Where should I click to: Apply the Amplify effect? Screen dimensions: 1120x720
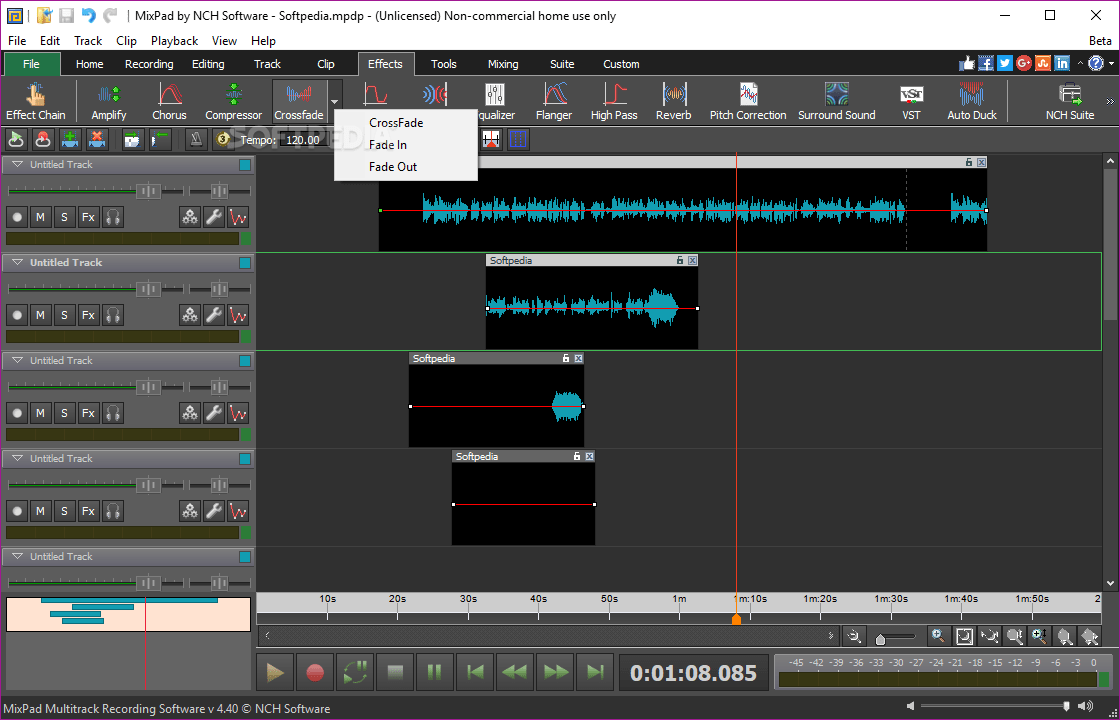[109, 101]
